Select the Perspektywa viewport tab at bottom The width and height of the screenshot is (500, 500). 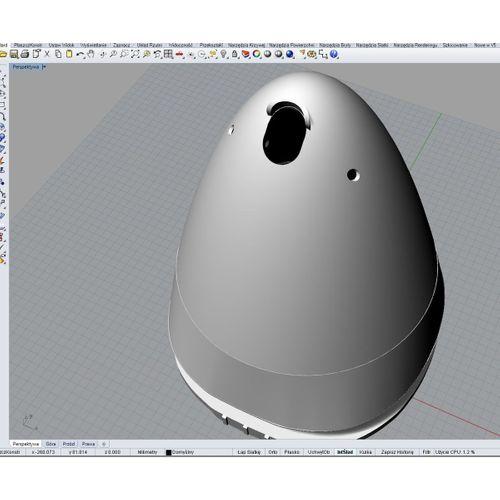tap(26, 444)
